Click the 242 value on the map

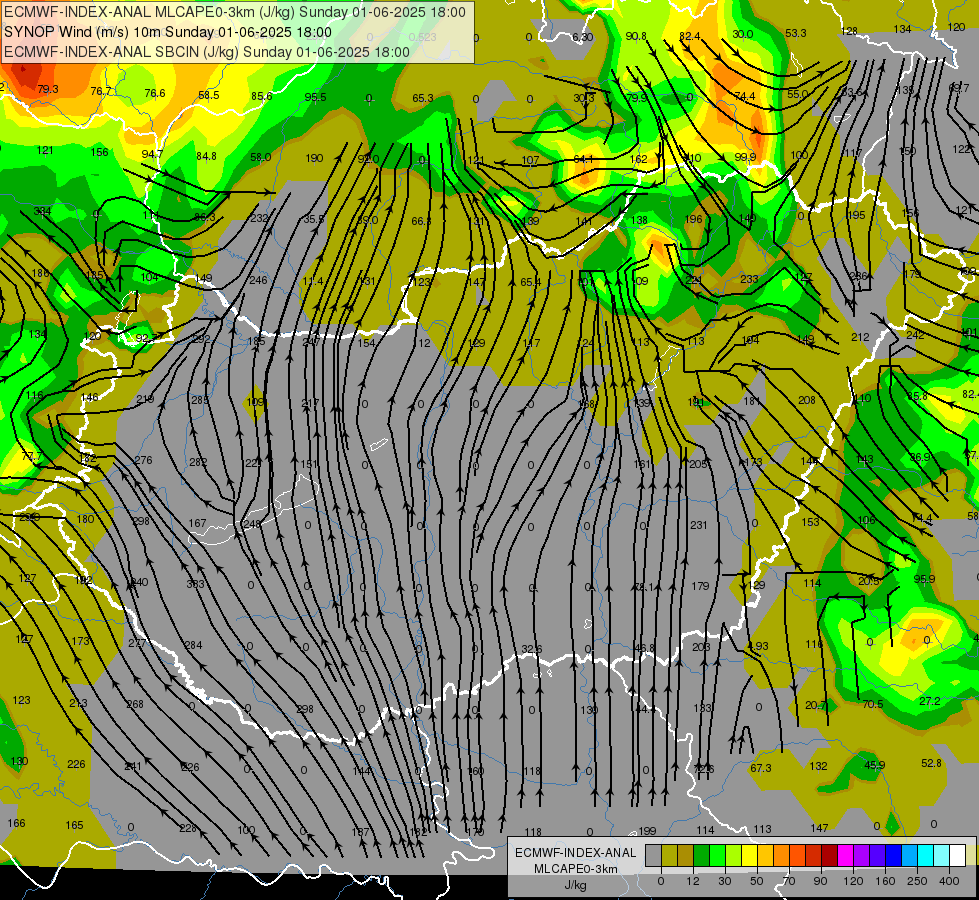click(x=915, y=335)
